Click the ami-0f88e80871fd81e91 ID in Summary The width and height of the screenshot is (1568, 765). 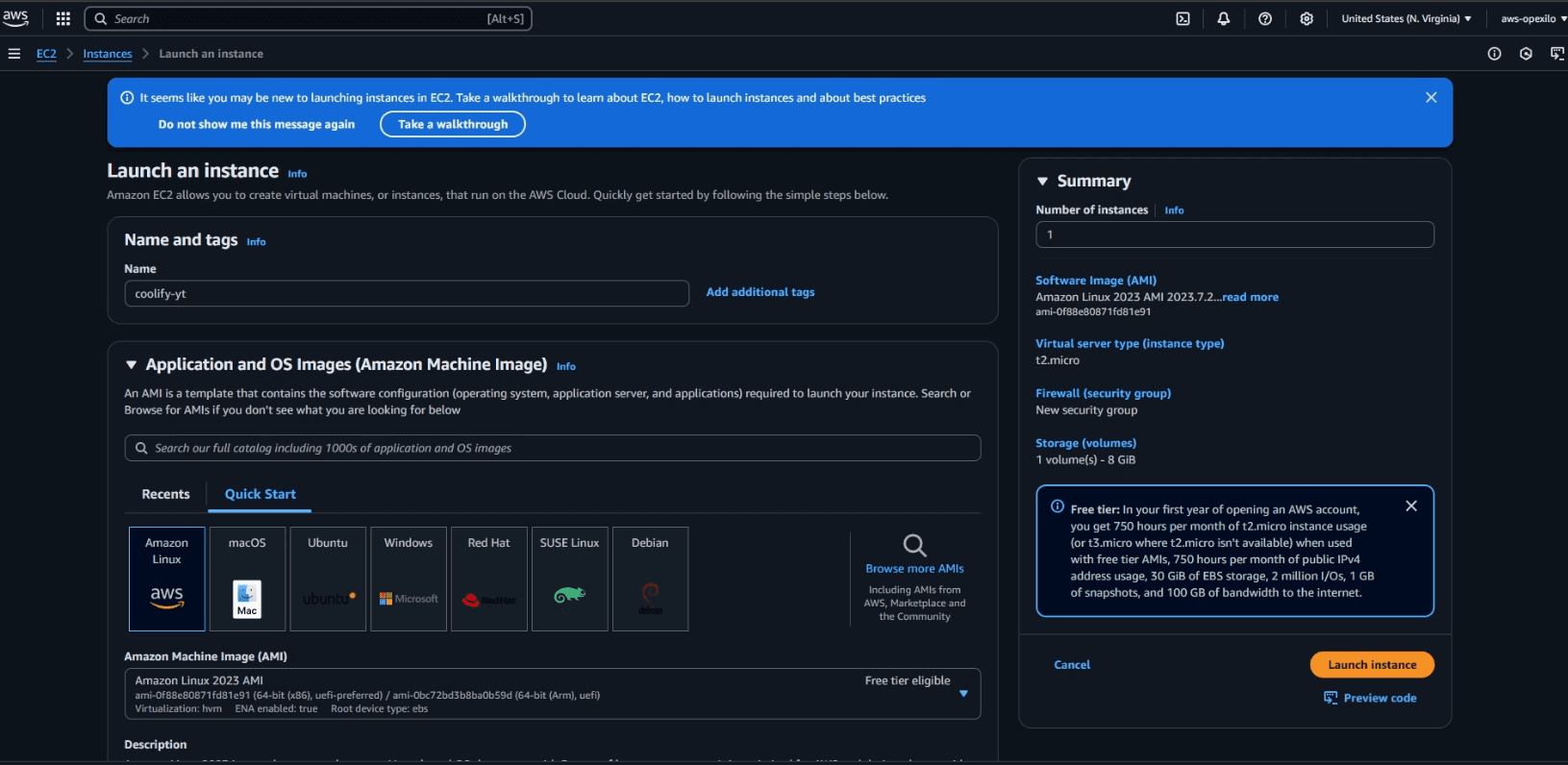click(1093, 311)
